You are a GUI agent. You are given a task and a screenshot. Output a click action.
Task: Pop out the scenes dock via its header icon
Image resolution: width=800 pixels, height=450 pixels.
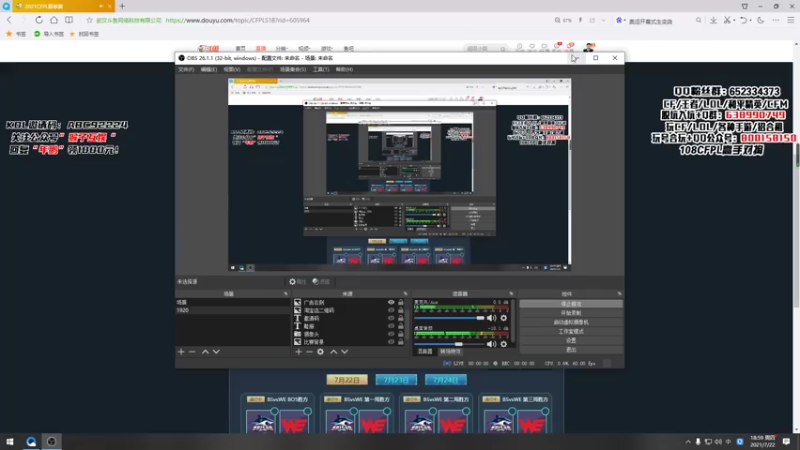[x=286, y=294]
